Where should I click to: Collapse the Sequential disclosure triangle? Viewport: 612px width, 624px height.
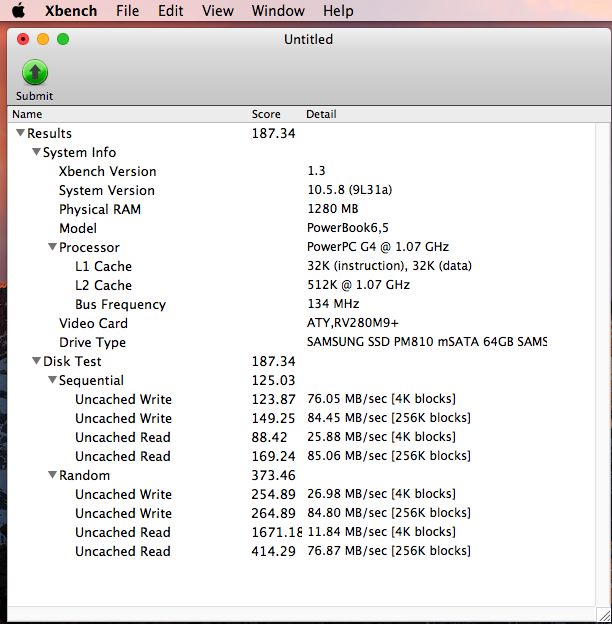52,380
